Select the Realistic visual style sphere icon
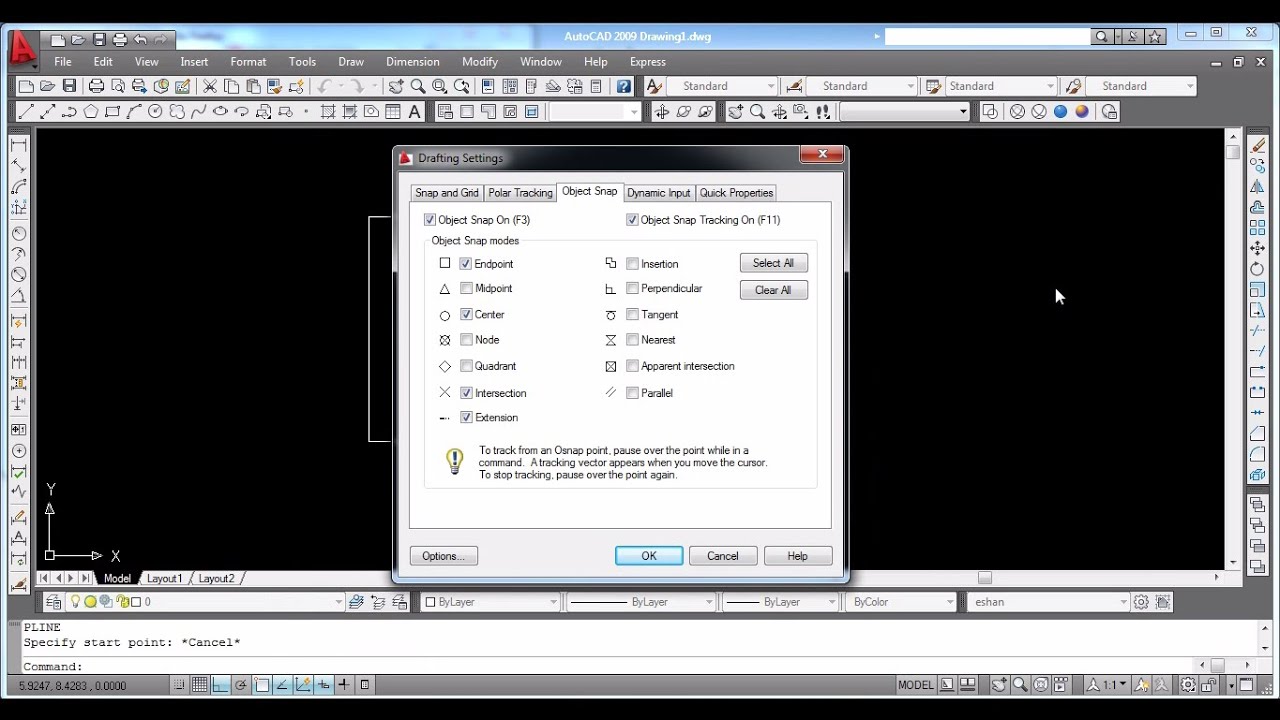Viewport: 1280px width, 720px height. click(x=1060, y=112)
